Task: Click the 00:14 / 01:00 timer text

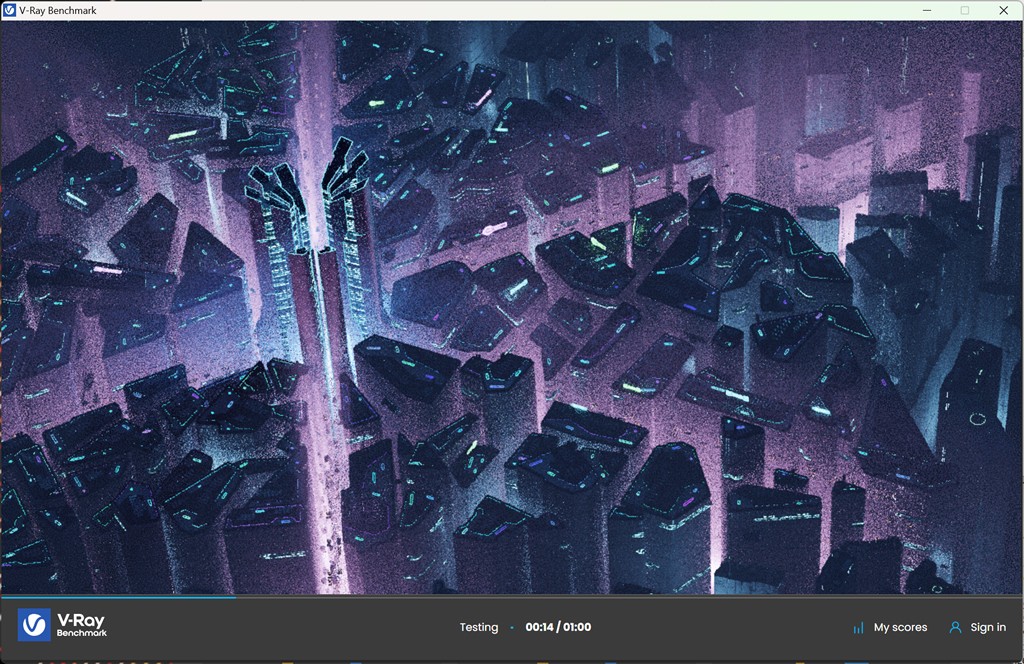Action: (558, 627)
